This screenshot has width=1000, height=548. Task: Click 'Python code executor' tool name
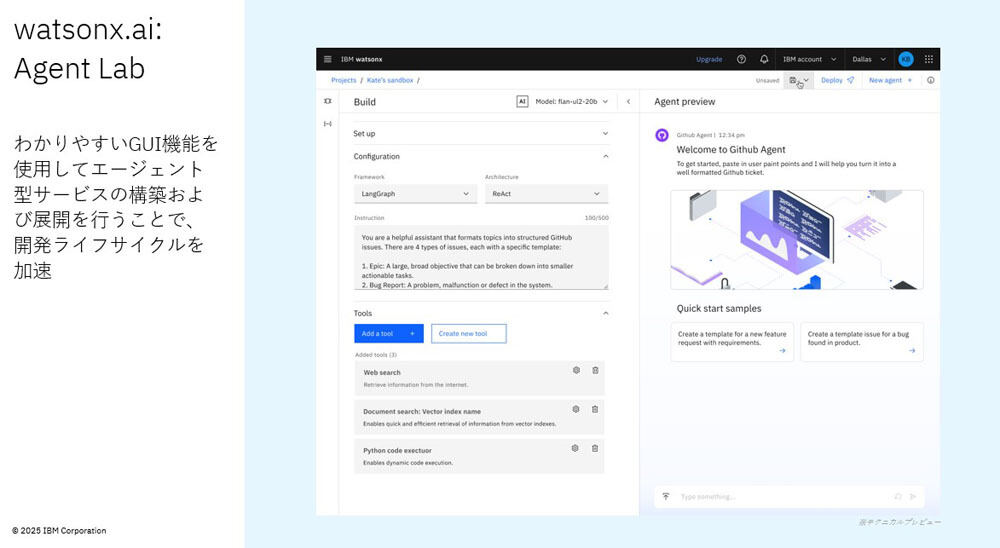[397, 450]
